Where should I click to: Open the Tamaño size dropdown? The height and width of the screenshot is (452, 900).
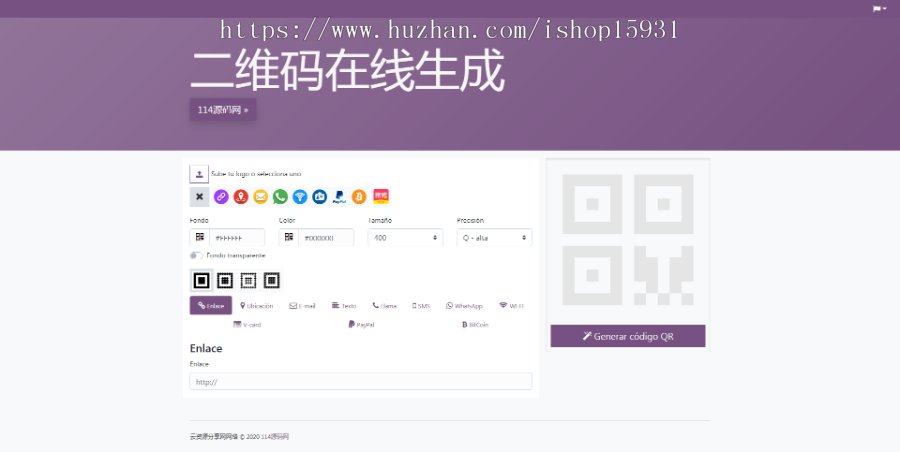(405, 237)
